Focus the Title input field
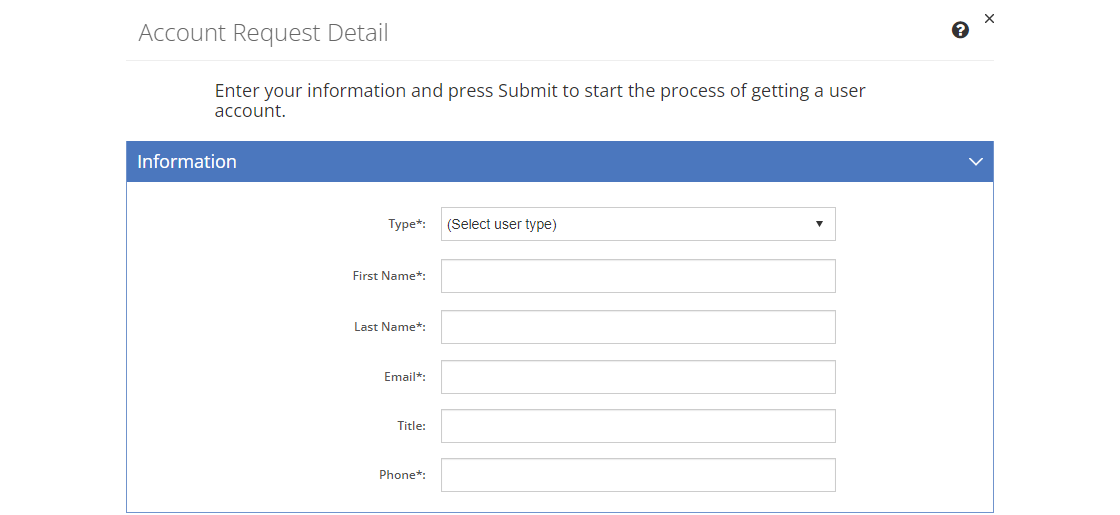The height and width of the screenshot is (515, 1120). point(637,426)
